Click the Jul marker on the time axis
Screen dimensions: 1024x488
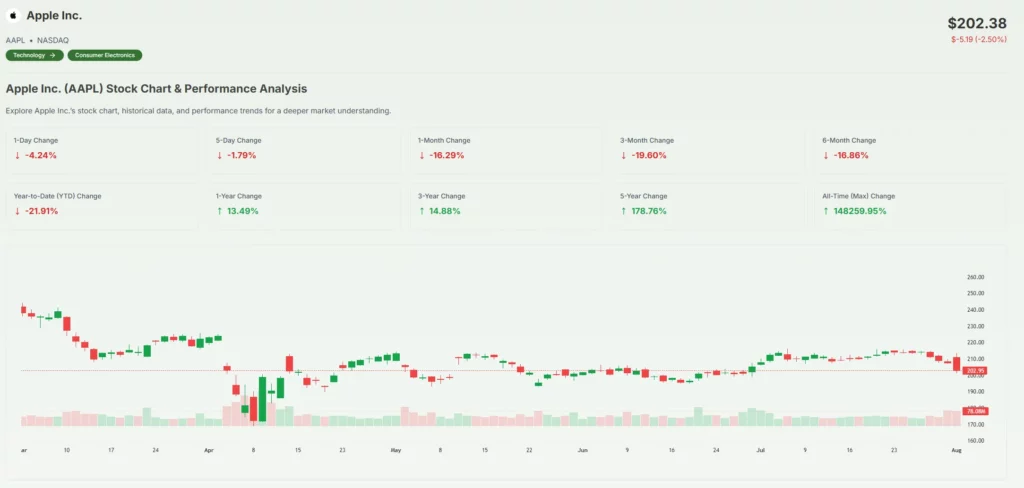[760, 451]
